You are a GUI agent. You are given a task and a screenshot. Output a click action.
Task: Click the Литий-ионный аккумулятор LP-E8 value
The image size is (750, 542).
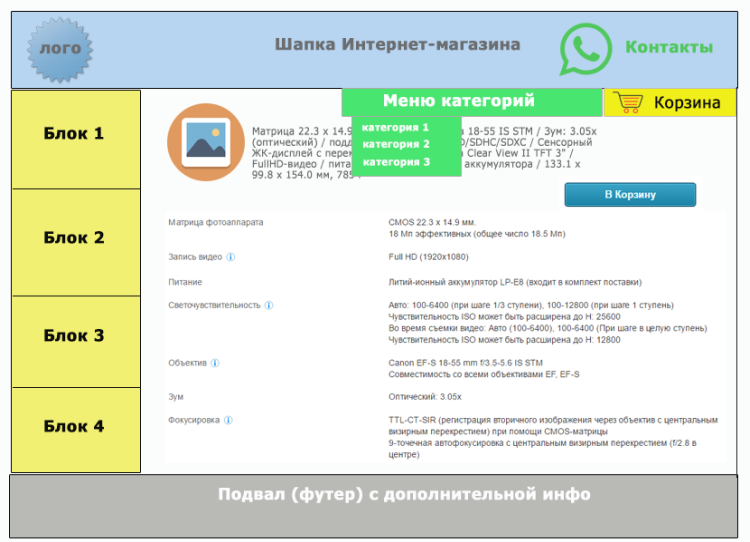coord(515,282)
